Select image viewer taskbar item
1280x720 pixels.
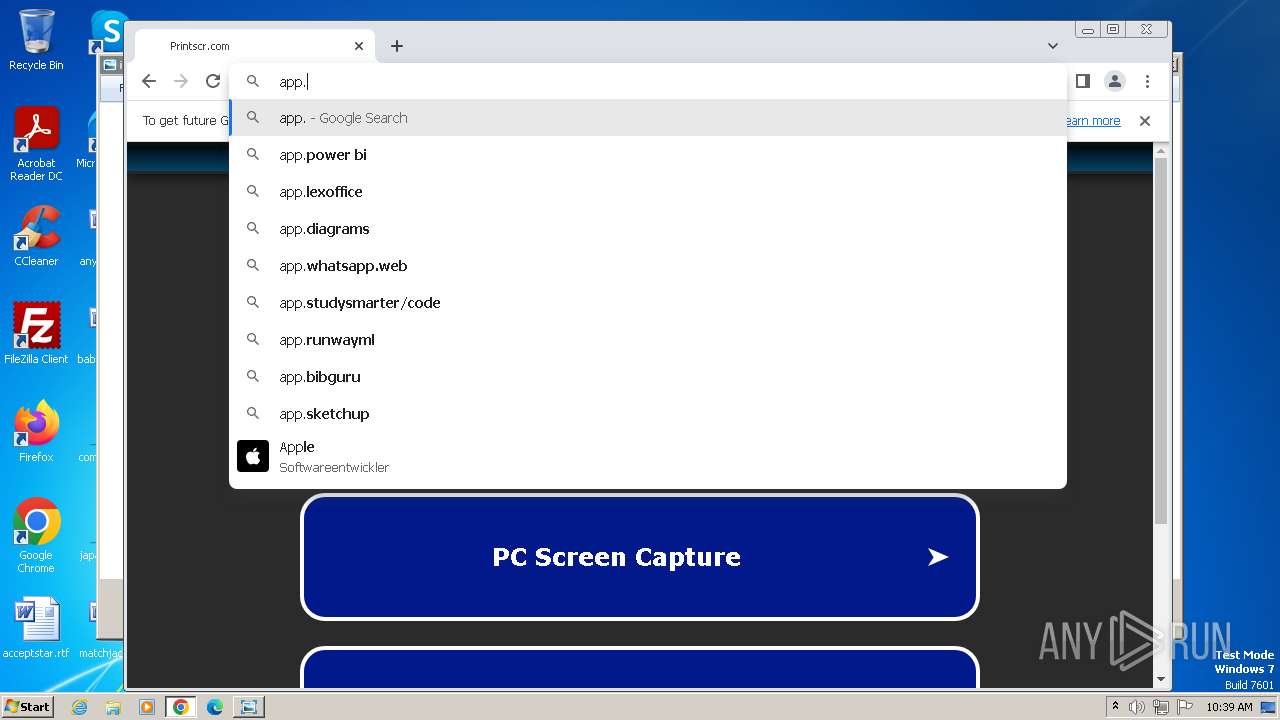tap(248, 707)
